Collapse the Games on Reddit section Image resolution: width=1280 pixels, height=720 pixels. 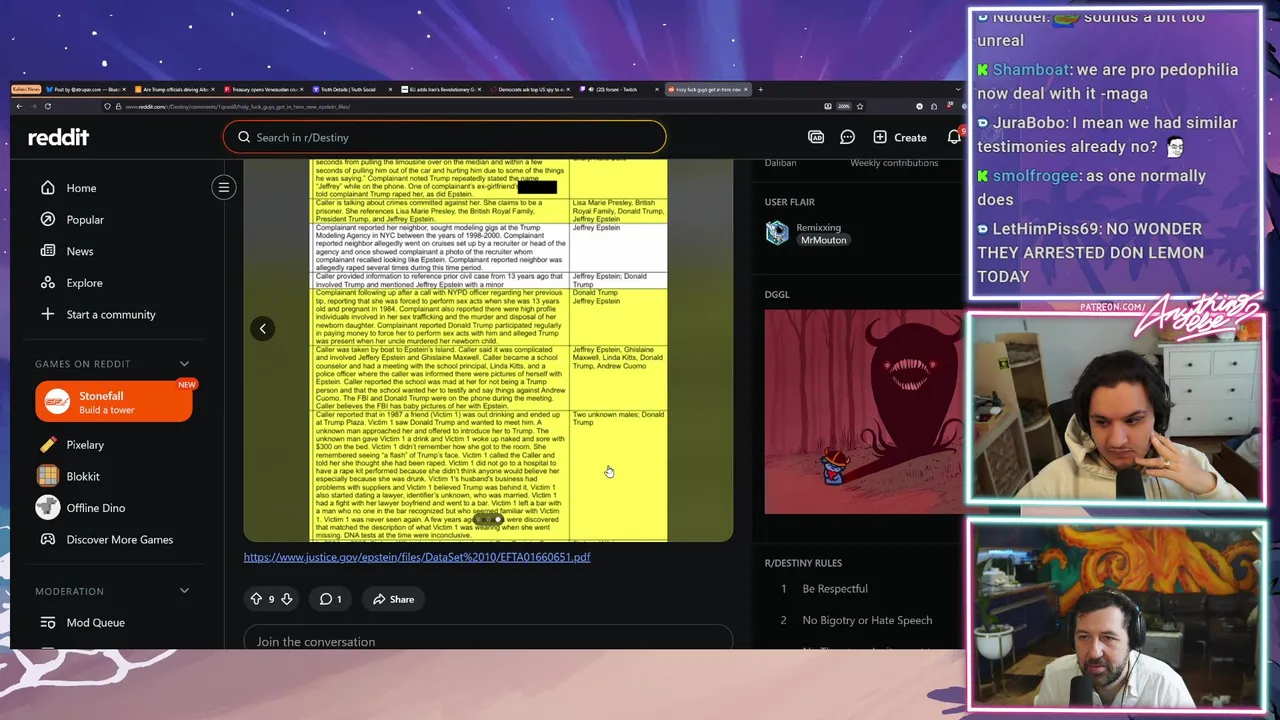(184, 364)
